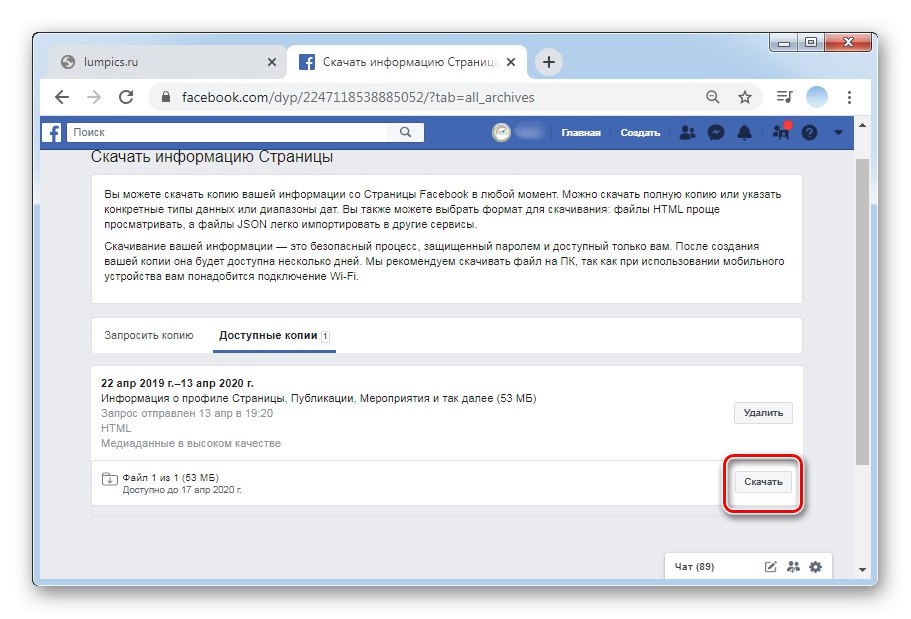Screen dimensions: 911x619
Task: Click the search magnifier in Facebook bar
Action: click(x=406, y=133)
